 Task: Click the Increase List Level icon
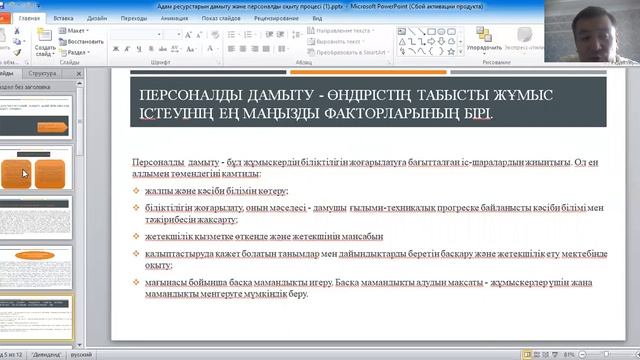(280, 35)
